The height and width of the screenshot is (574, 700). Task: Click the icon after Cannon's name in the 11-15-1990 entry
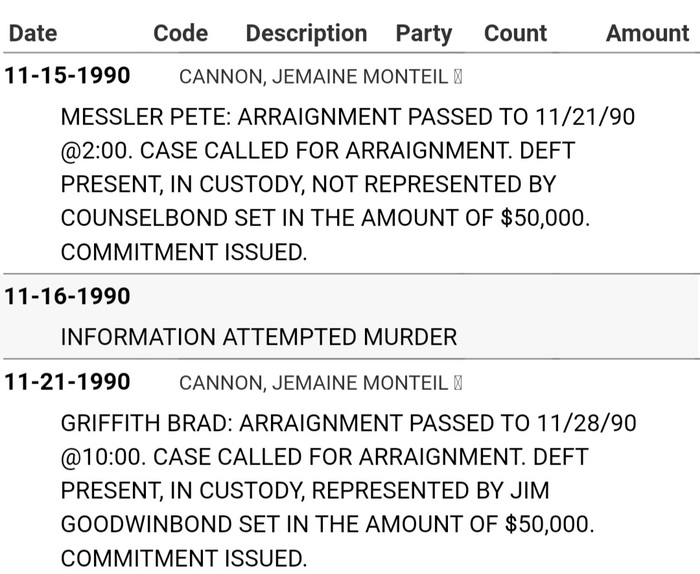coord(458,77)
